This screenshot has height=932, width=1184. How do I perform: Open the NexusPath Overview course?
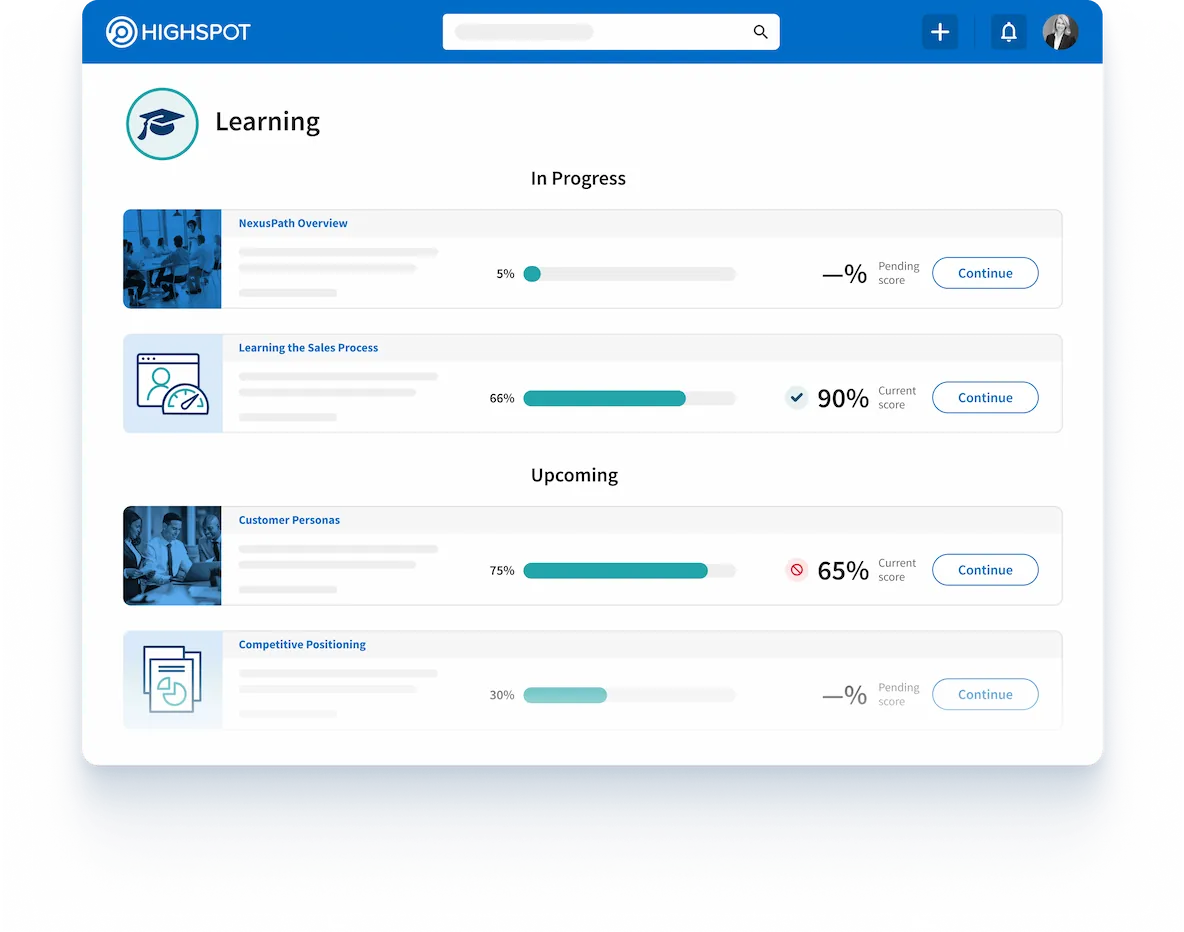pos(293,223)
